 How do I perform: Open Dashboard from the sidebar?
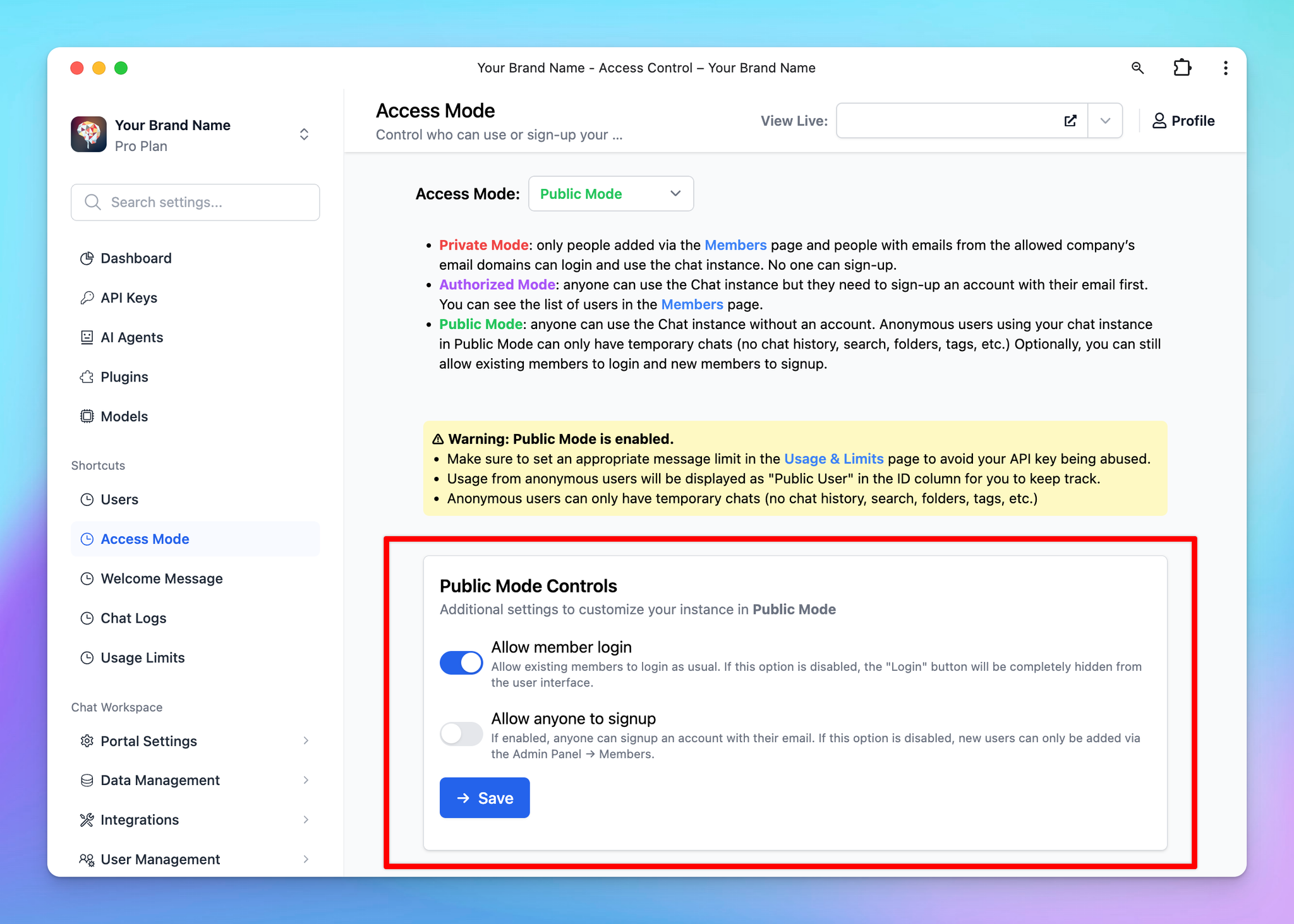[x=195, y=258]
